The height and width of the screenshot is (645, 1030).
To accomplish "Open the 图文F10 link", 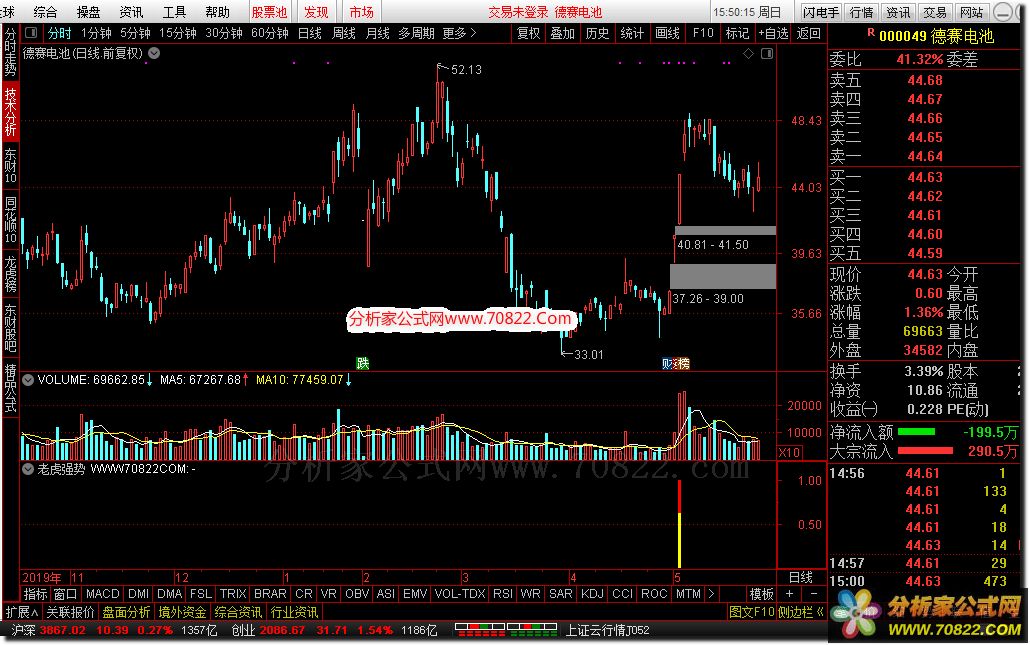I will click(x=751, y=612).
